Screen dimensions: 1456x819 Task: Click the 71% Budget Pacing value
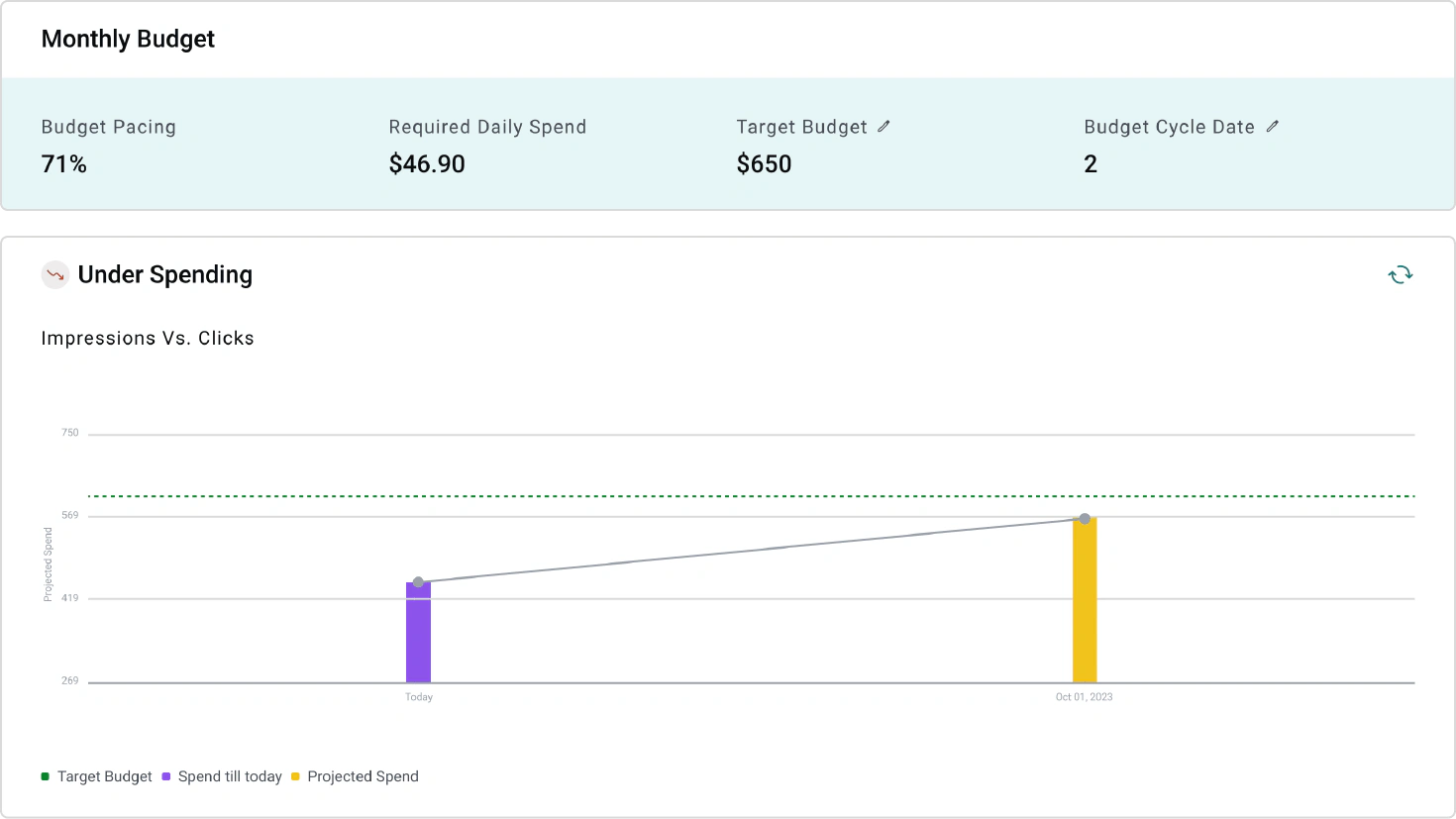[64, 164]
